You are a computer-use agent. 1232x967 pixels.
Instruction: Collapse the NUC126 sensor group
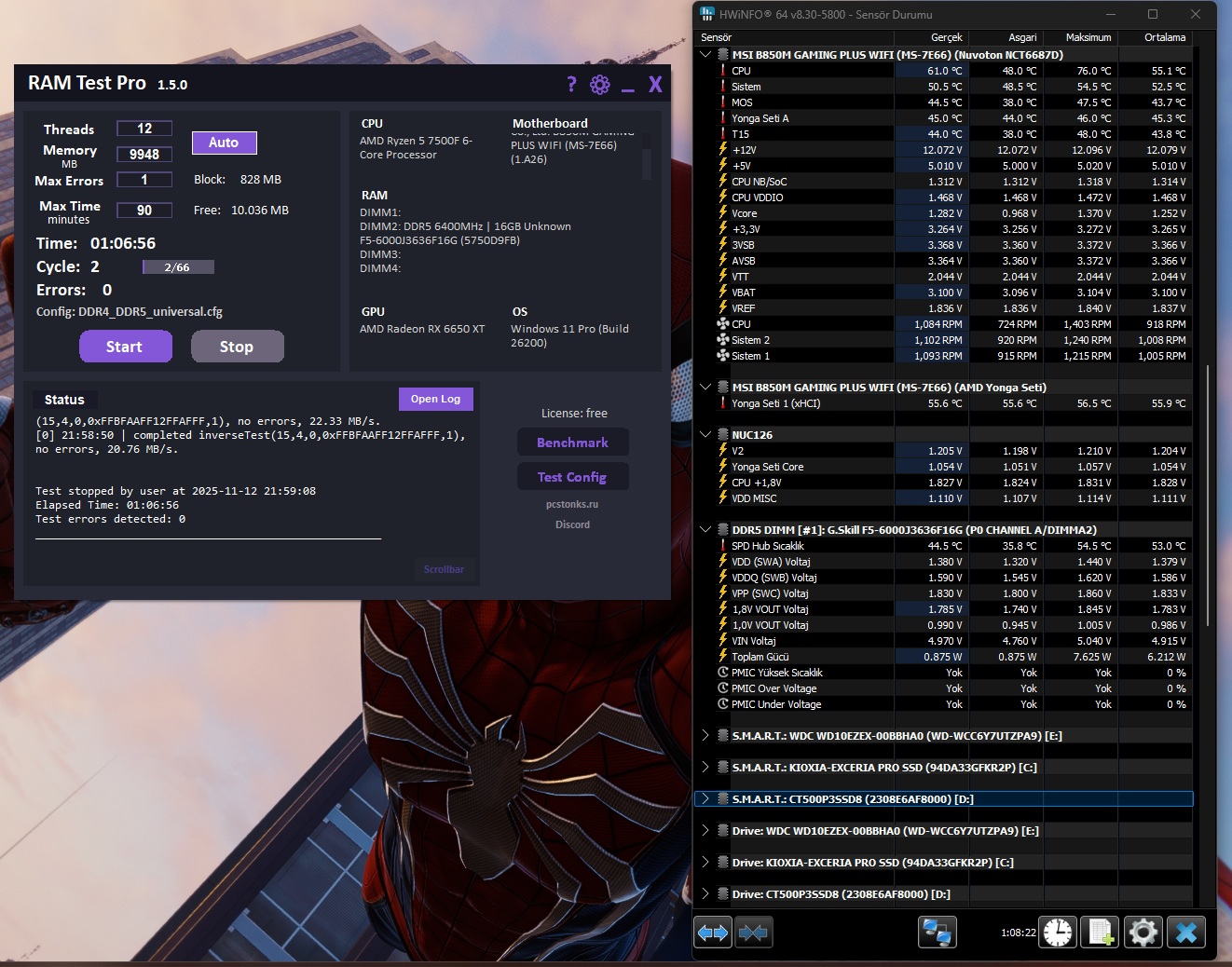(705, 435)
